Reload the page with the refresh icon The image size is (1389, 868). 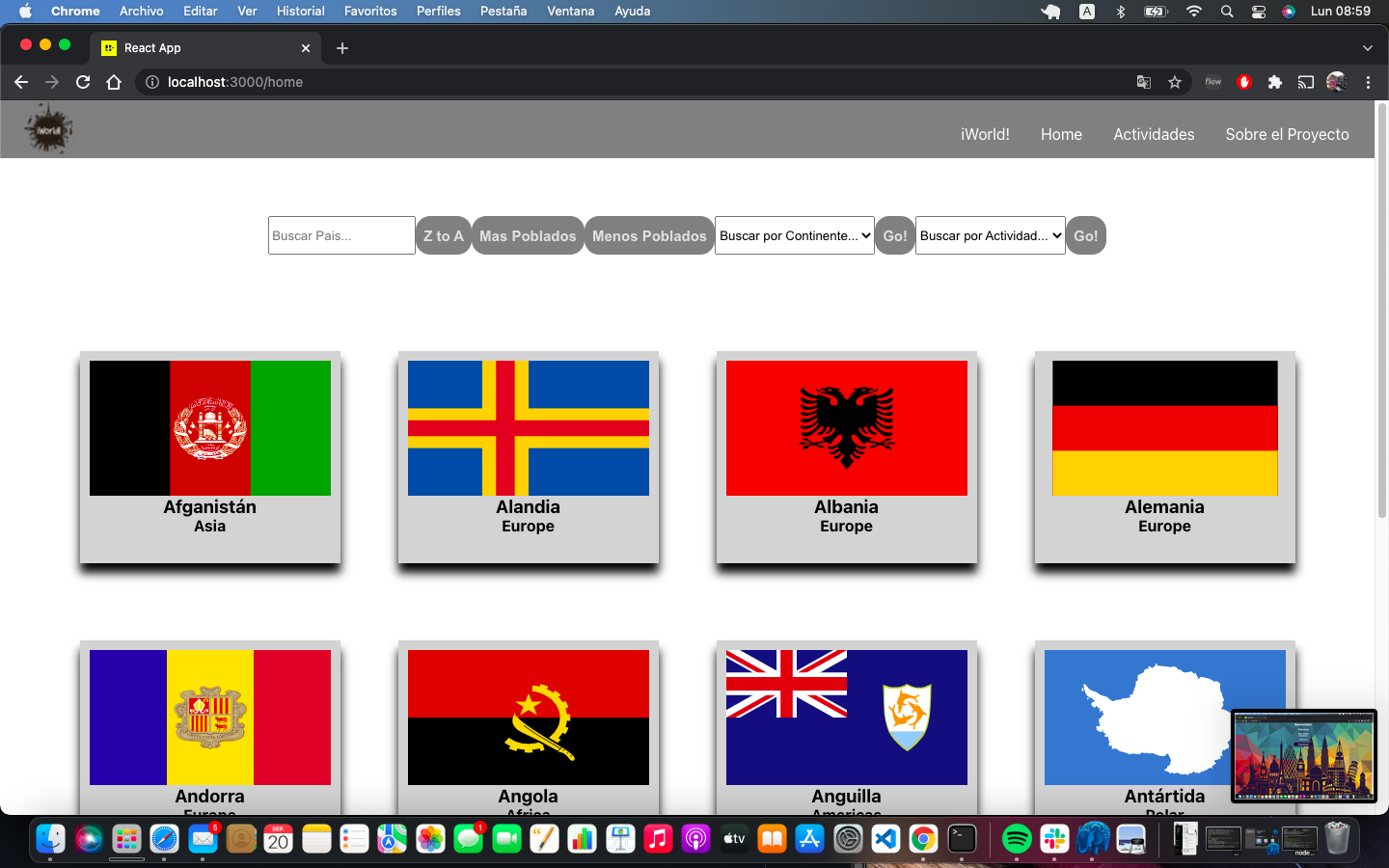coord(83,82)
